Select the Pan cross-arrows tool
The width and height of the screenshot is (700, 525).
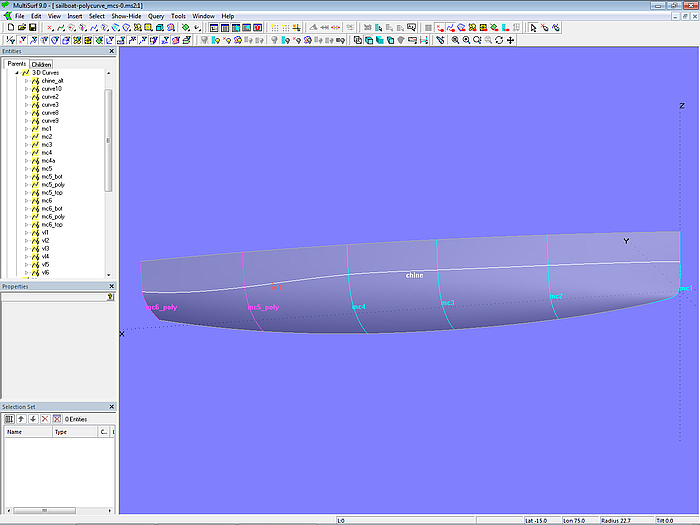click(511, 40)
